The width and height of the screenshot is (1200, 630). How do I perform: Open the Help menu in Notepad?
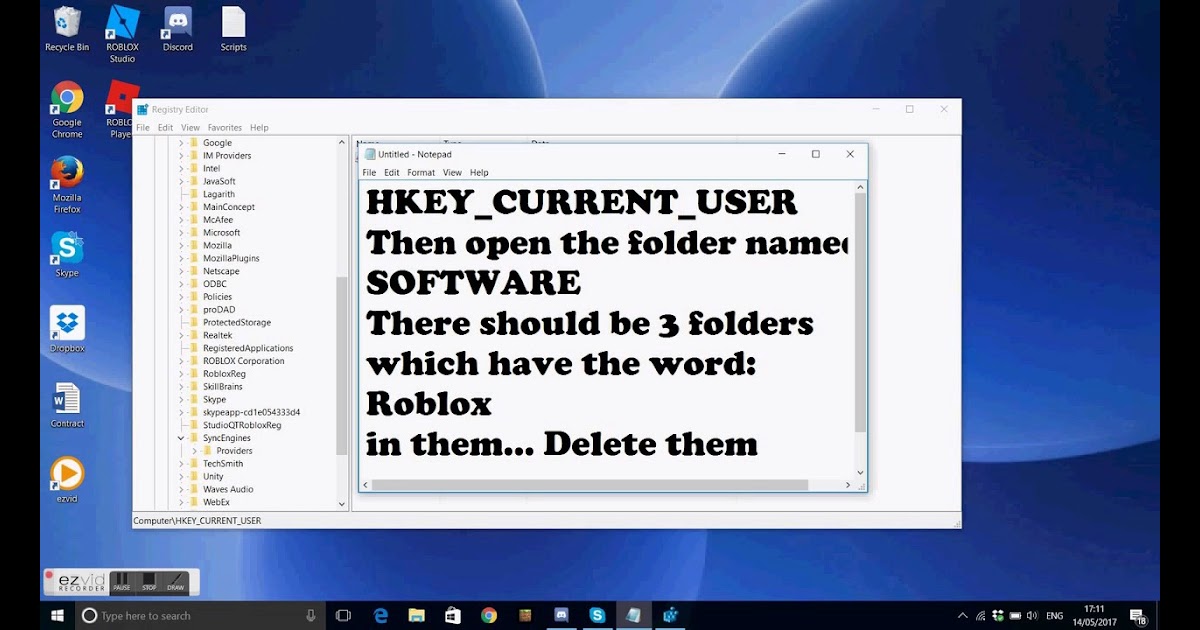click(x=479, y=173)
